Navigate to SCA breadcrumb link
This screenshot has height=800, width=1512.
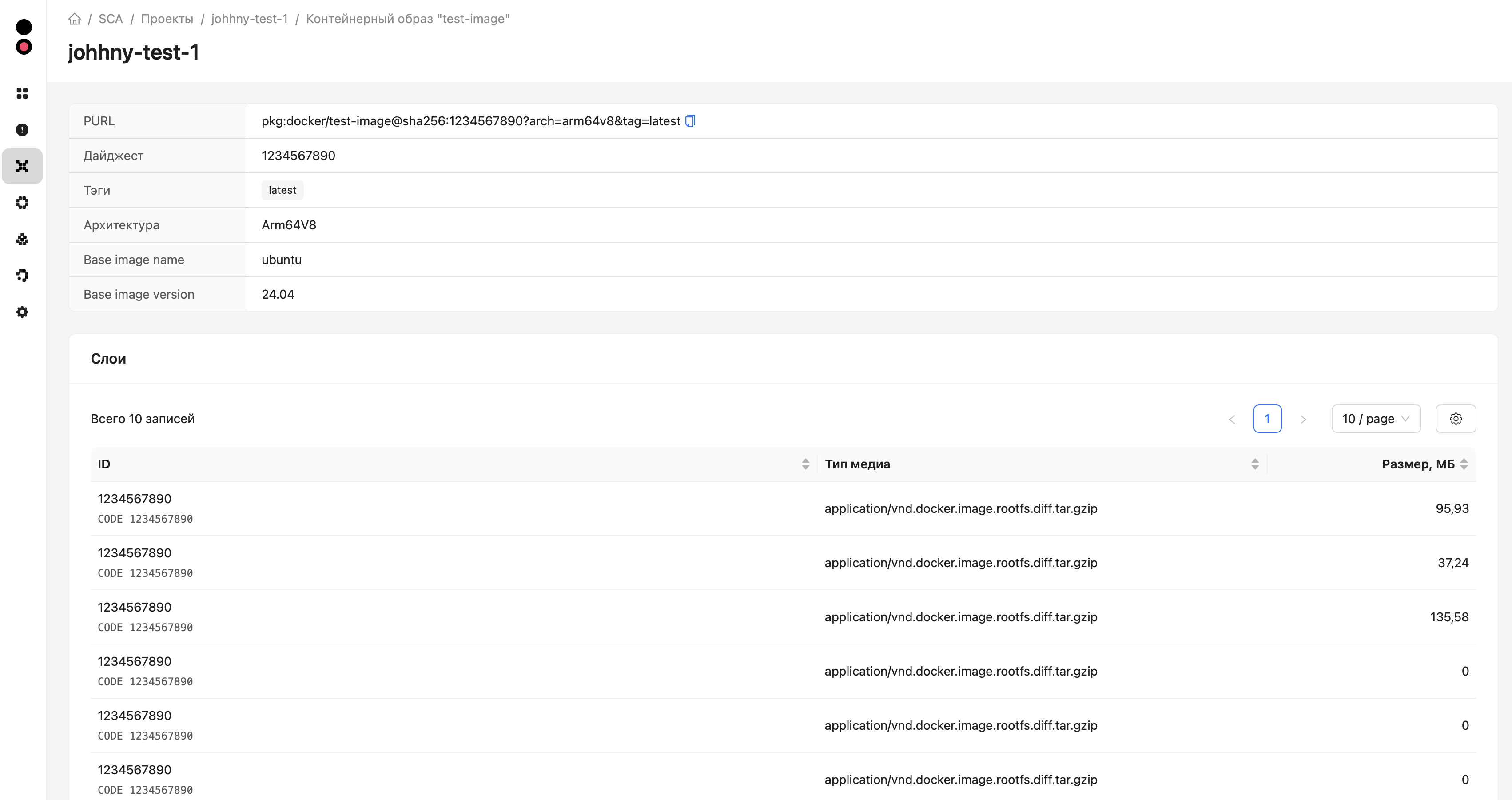[110, 19]
